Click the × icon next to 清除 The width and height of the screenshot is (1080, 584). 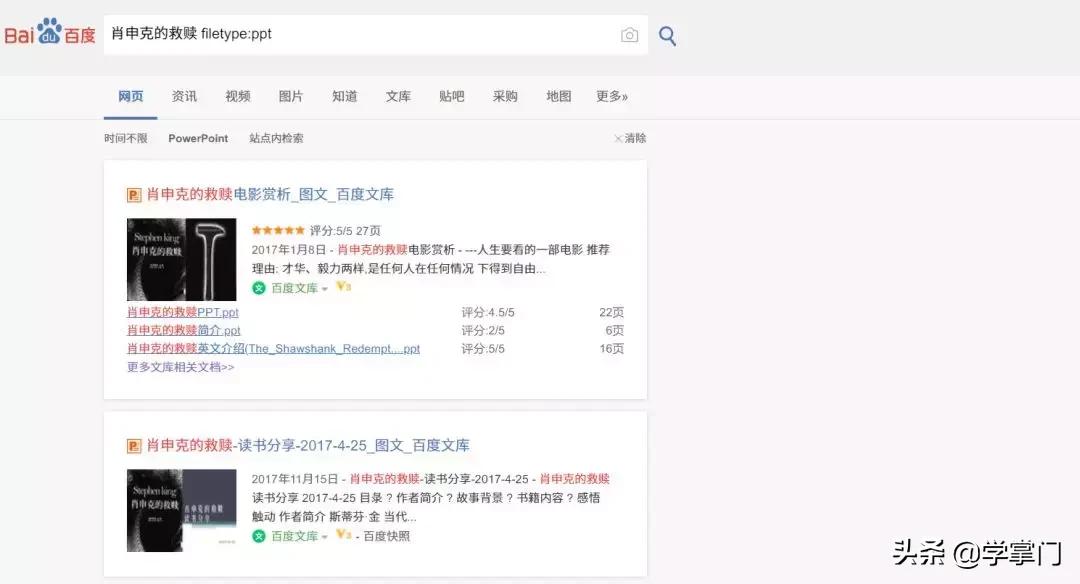[x=618, y=138]
